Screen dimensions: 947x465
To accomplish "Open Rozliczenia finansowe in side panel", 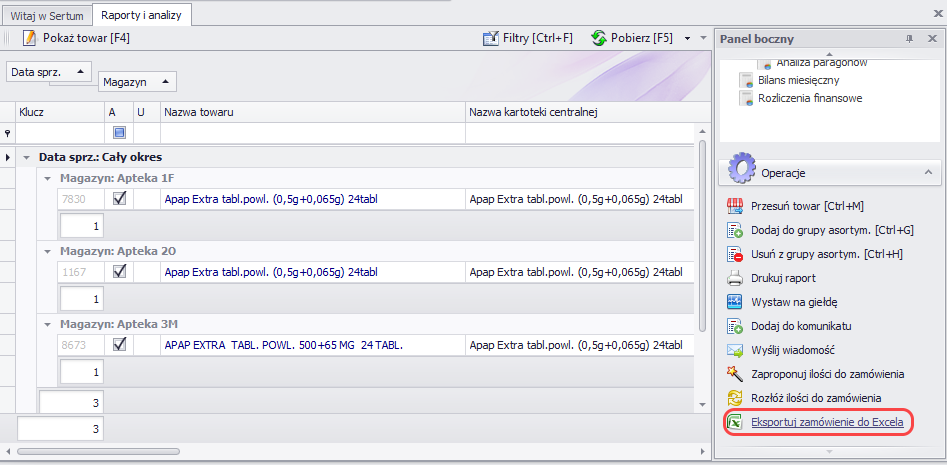I will tap(810, 98).
